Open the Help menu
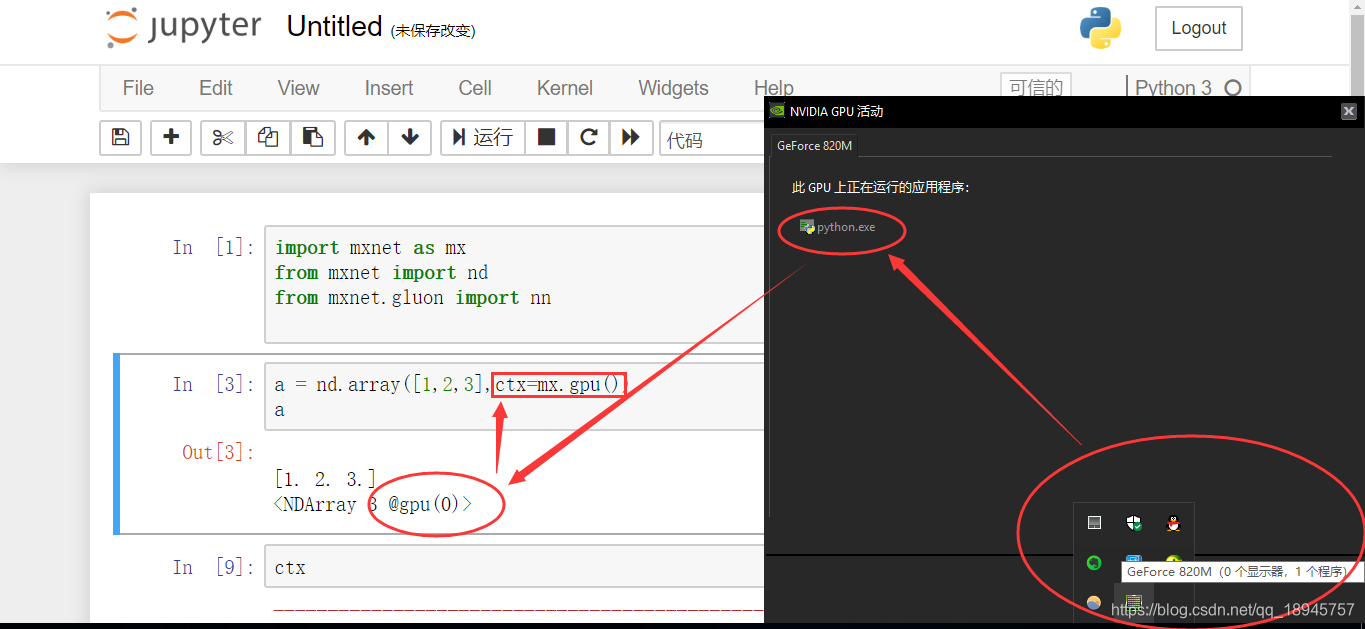 tap(773, 88)
